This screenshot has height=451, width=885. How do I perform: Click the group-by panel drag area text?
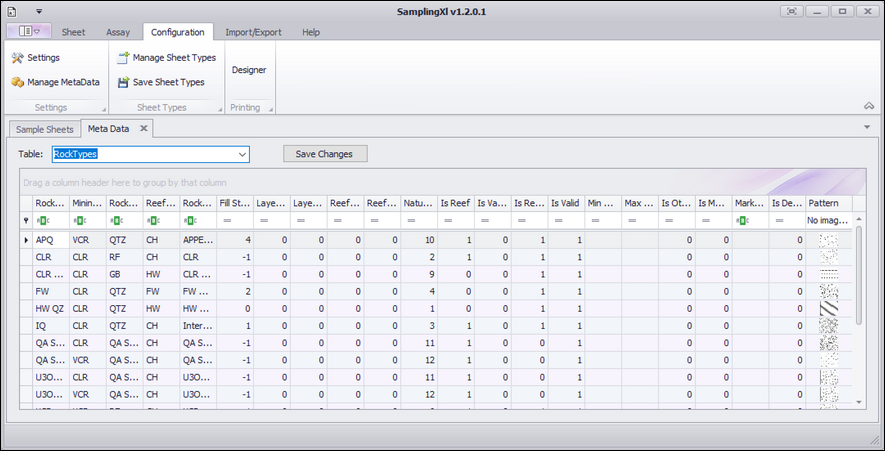coord(125,182)
